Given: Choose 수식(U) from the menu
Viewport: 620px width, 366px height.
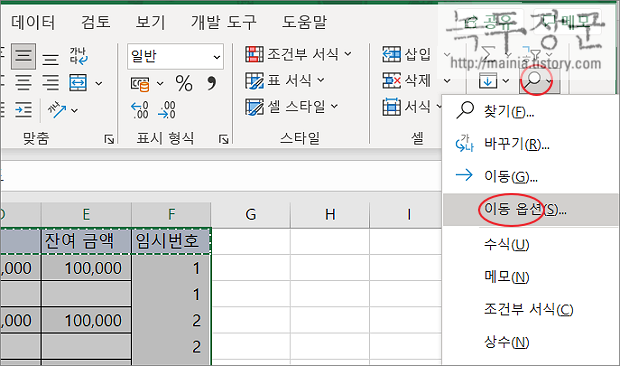Looking at the screenshot, I should pos(530,244).
